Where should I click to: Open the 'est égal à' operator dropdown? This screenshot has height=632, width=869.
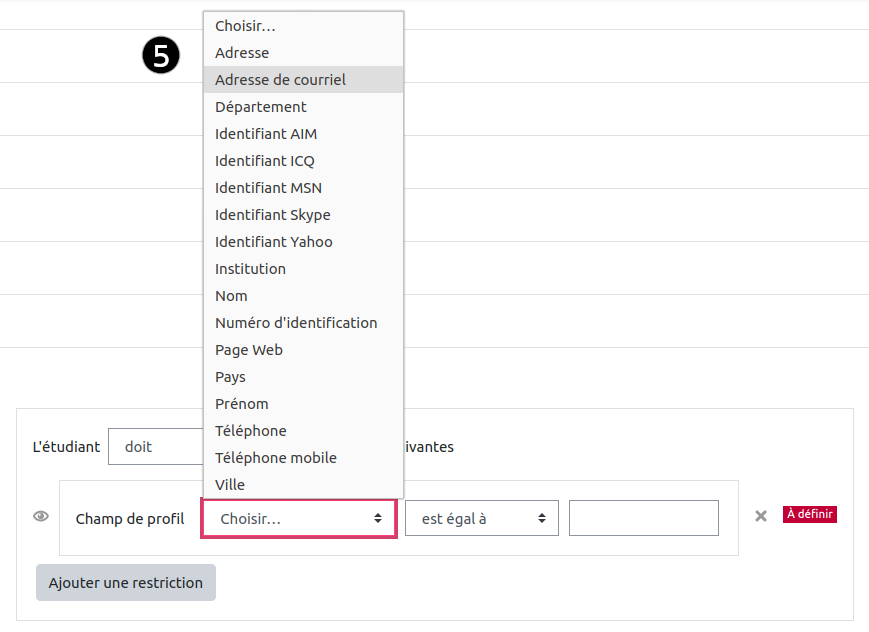(482, 518)
